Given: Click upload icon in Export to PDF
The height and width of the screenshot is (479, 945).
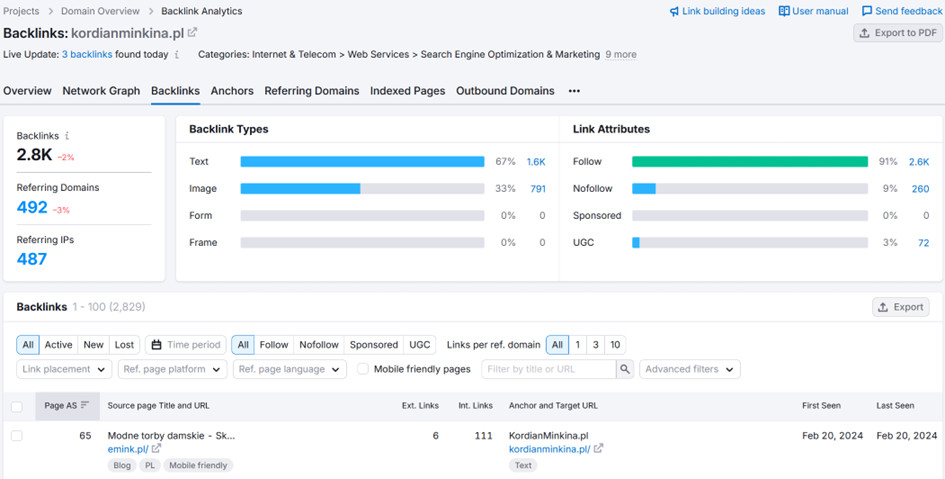Looking at the screenshot, I should pyautogui.click(x=864, y=33).
